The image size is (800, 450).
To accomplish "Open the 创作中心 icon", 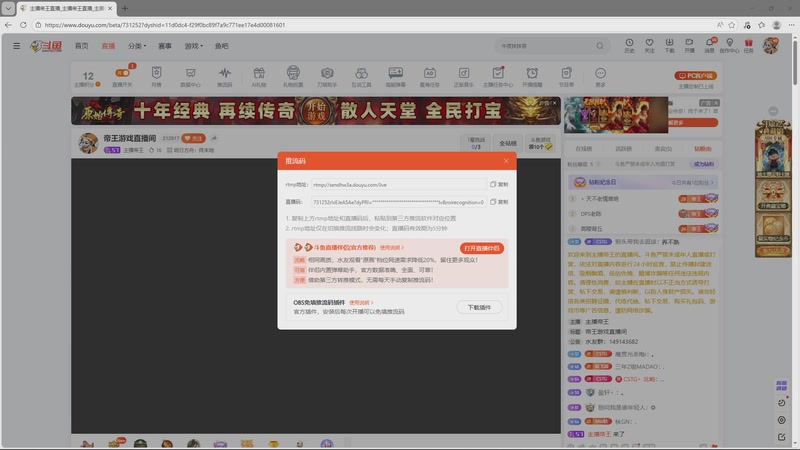I will [x=730, y=45].
